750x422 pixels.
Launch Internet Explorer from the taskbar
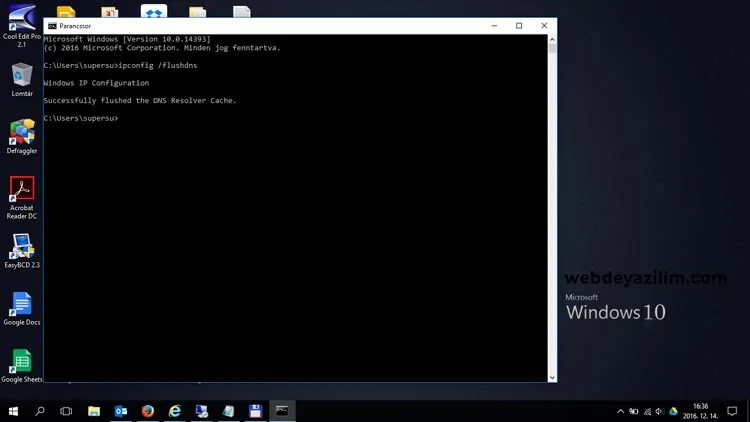point(175,411)
